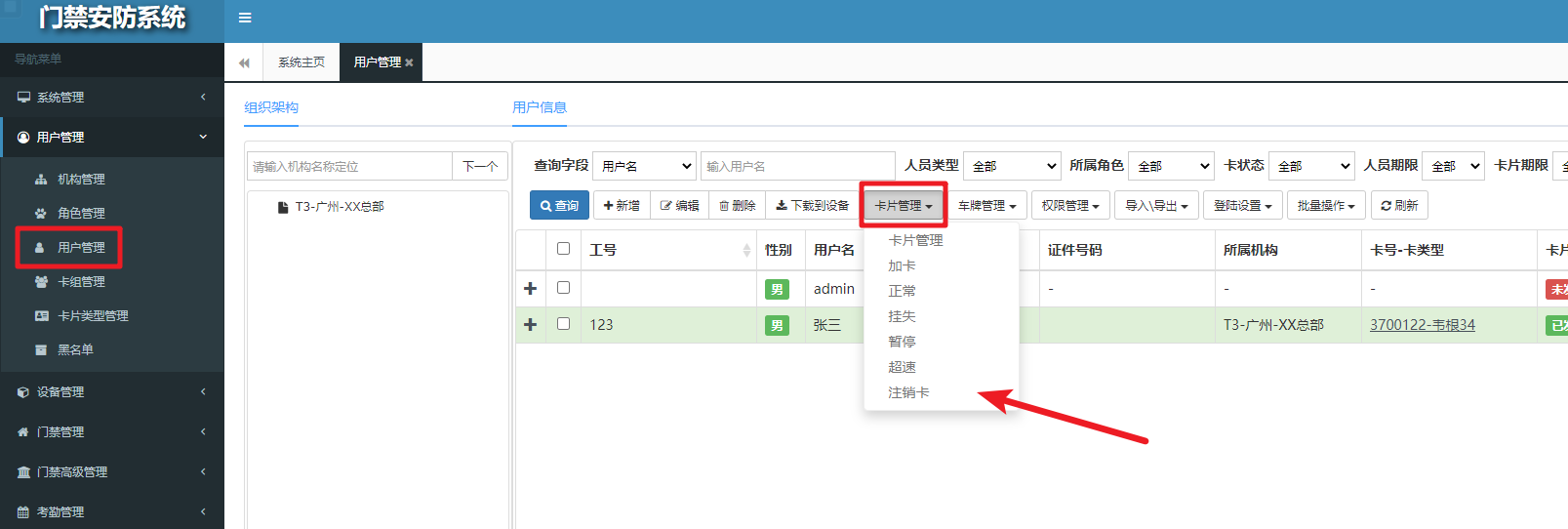Open the 所属角色 dropdown

point(1171,166)
